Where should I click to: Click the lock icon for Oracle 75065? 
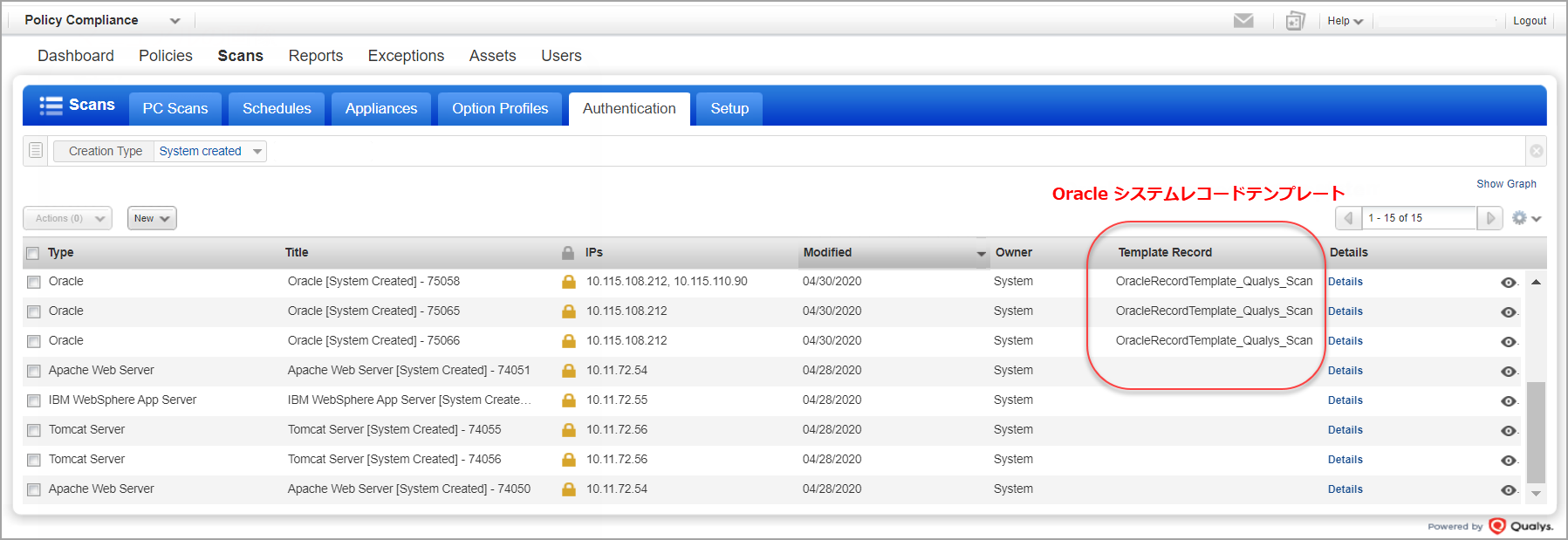[569, 311]
